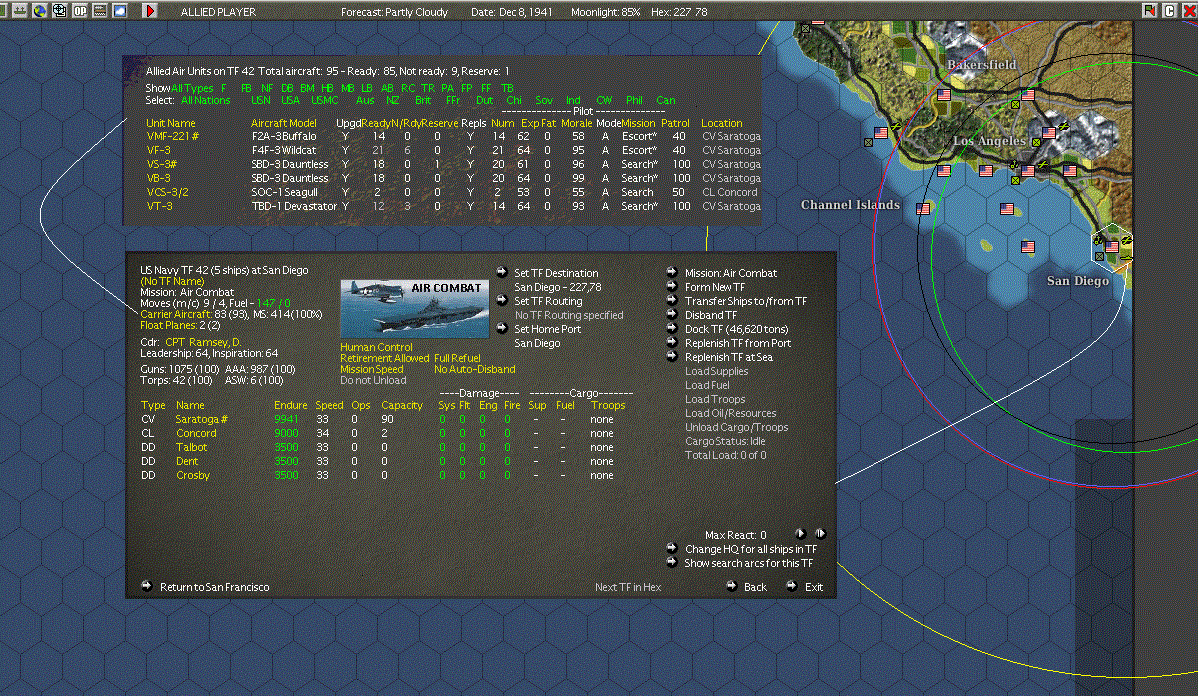Click the cloud weather icon in toolbar

click(120, 11)
